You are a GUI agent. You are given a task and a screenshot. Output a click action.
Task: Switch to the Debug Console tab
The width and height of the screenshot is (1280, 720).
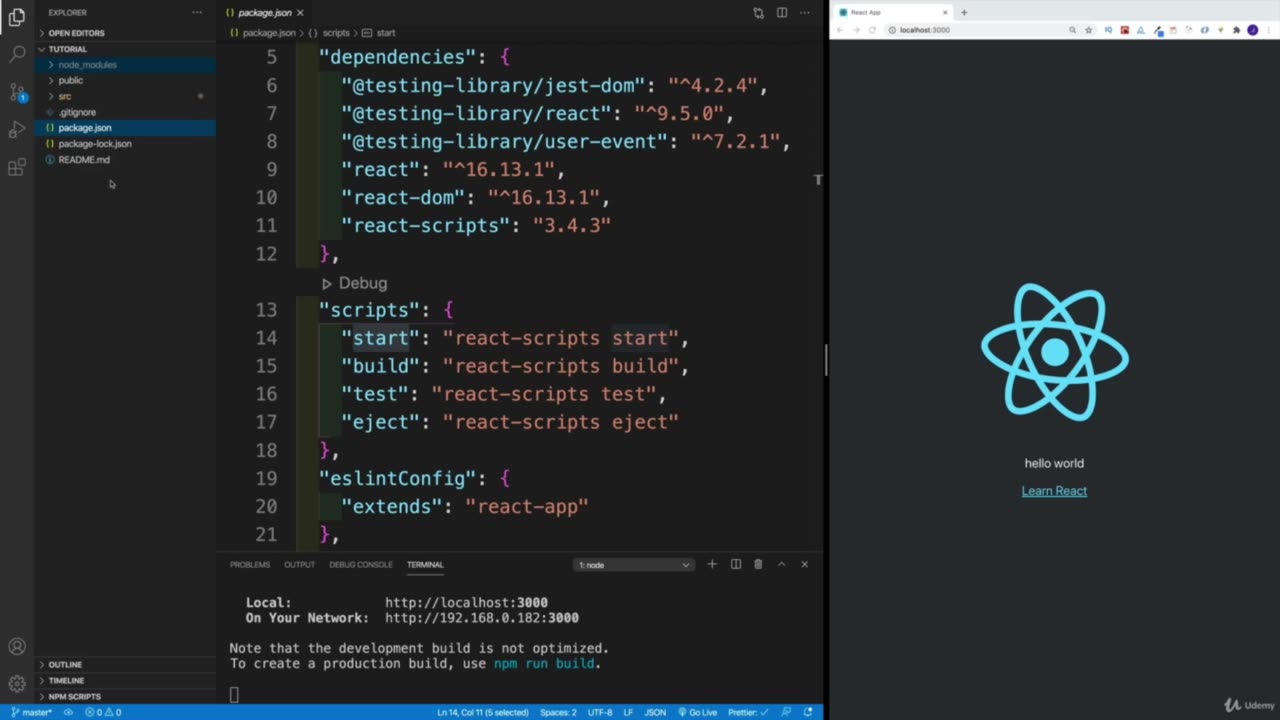click(x=361, y=564)
